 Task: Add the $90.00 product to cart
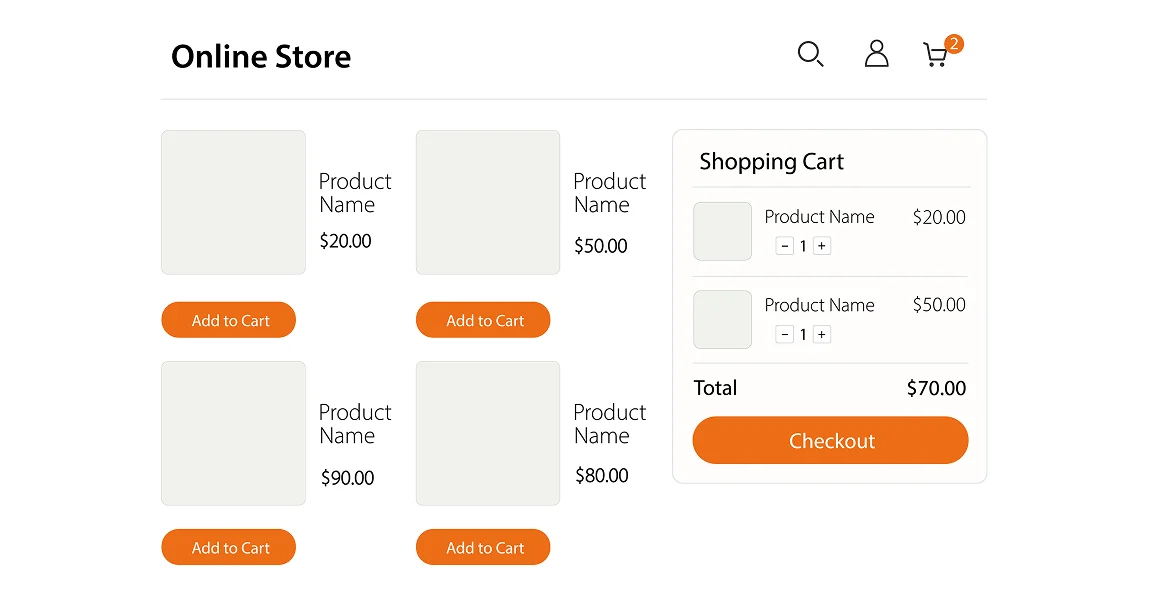click(228, 547)
